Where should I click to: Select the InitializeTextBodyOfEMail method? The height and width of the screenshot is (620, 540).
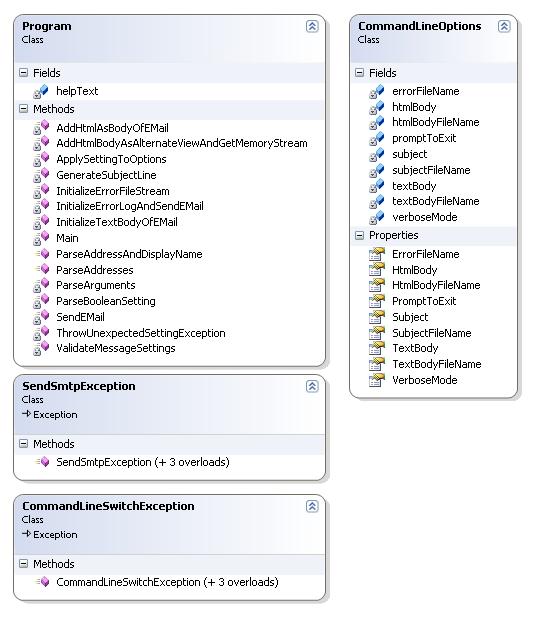pyautogui.click(x=117, y=222)
